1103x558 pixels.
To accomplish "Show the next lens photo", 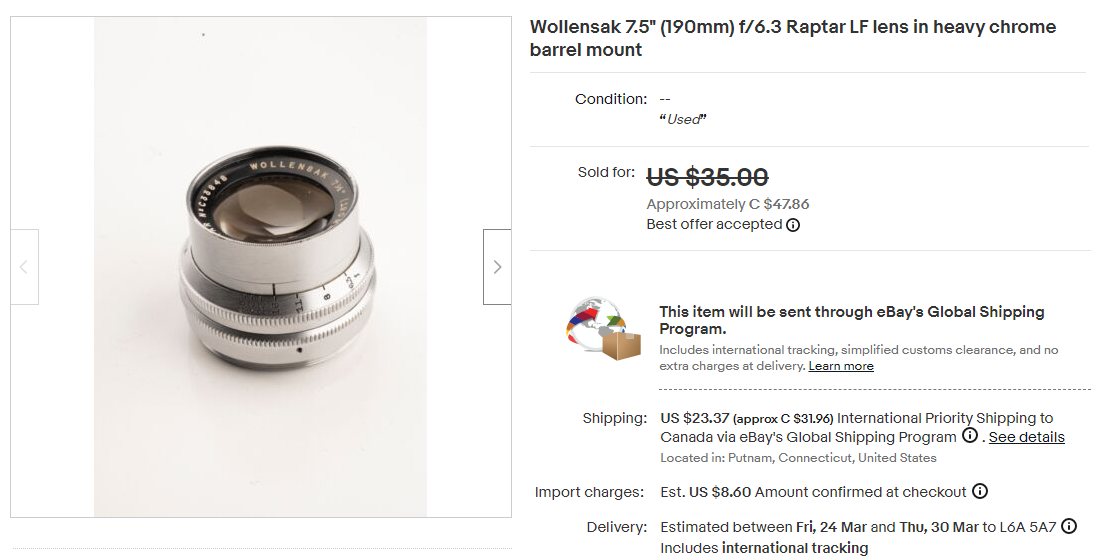I will point(497,267).
